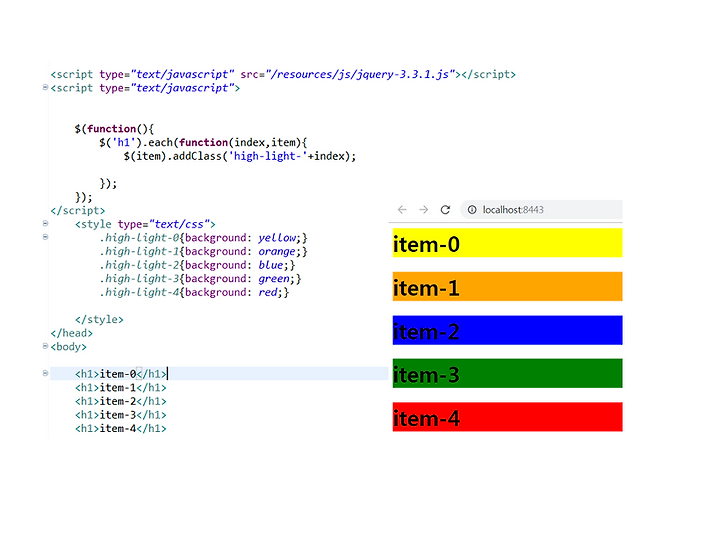Click the addClass('high-light-'+index) line
The image size is (720, 540).
(x=240, y=157)
